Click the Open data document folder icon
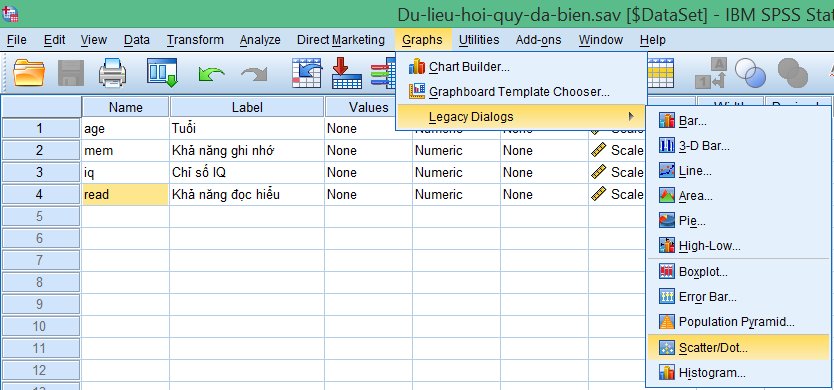This screenshot has height=390, width=834. click(30, 73)
